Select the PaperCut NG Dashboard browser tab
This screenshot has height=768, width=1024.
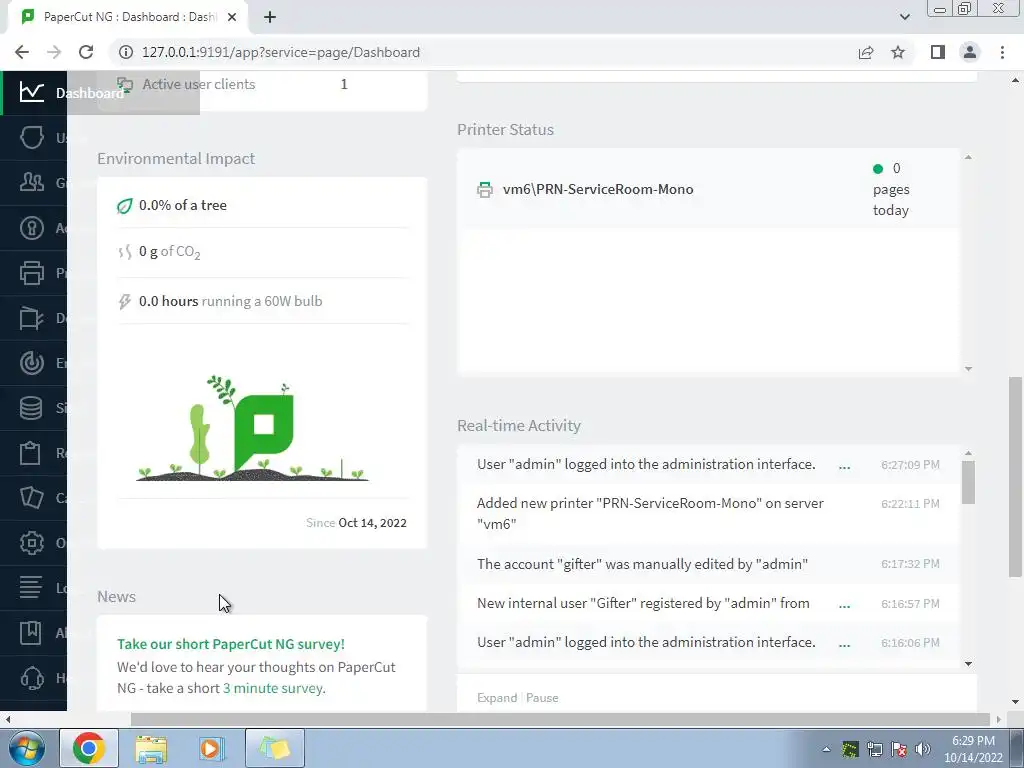[x=128, y=17]
